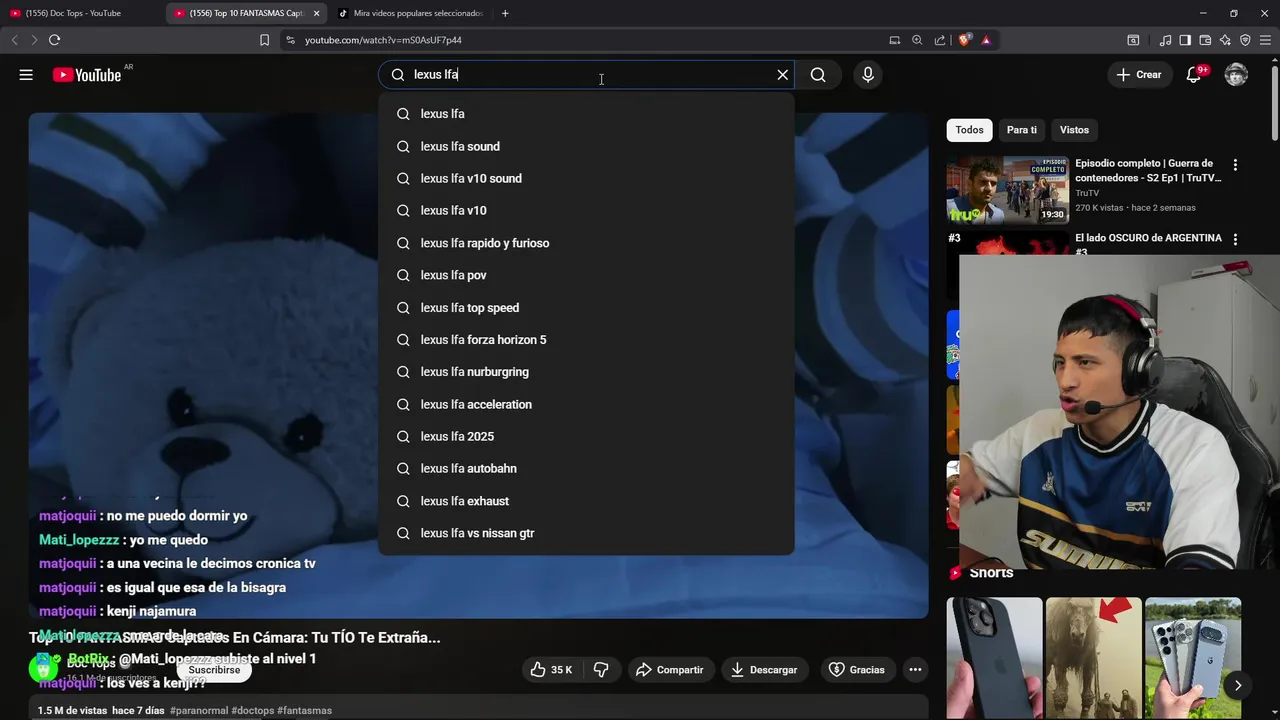Image resolution: width=1280 pixels, height=720 pixels.
Task: Open the notifications bell
Action: coord(1194,75)
